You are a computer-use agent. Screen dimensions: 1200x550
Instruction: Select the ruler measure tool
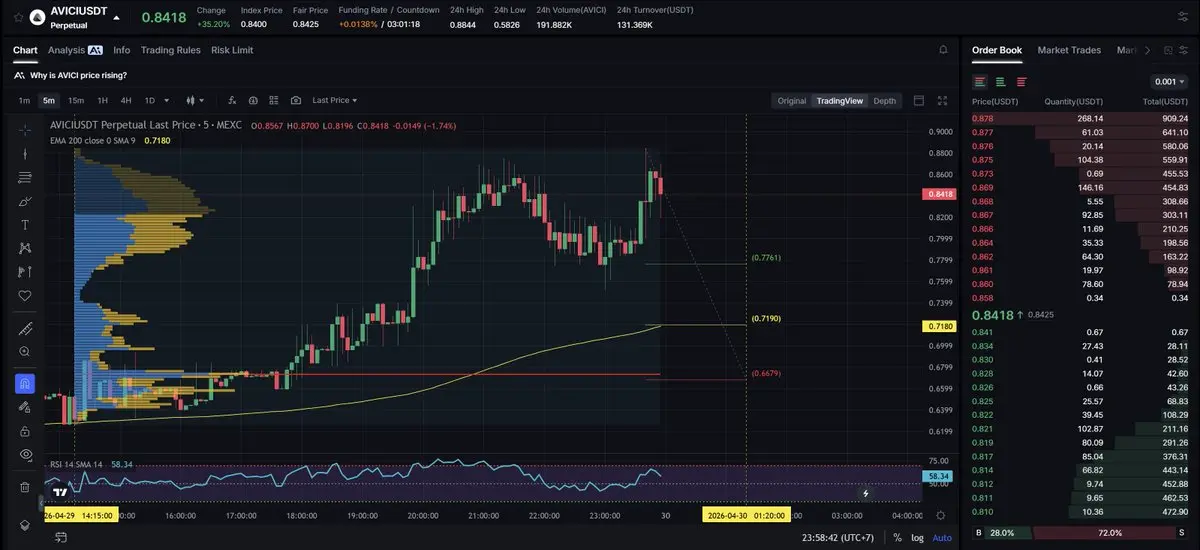[x=25, y=328]
